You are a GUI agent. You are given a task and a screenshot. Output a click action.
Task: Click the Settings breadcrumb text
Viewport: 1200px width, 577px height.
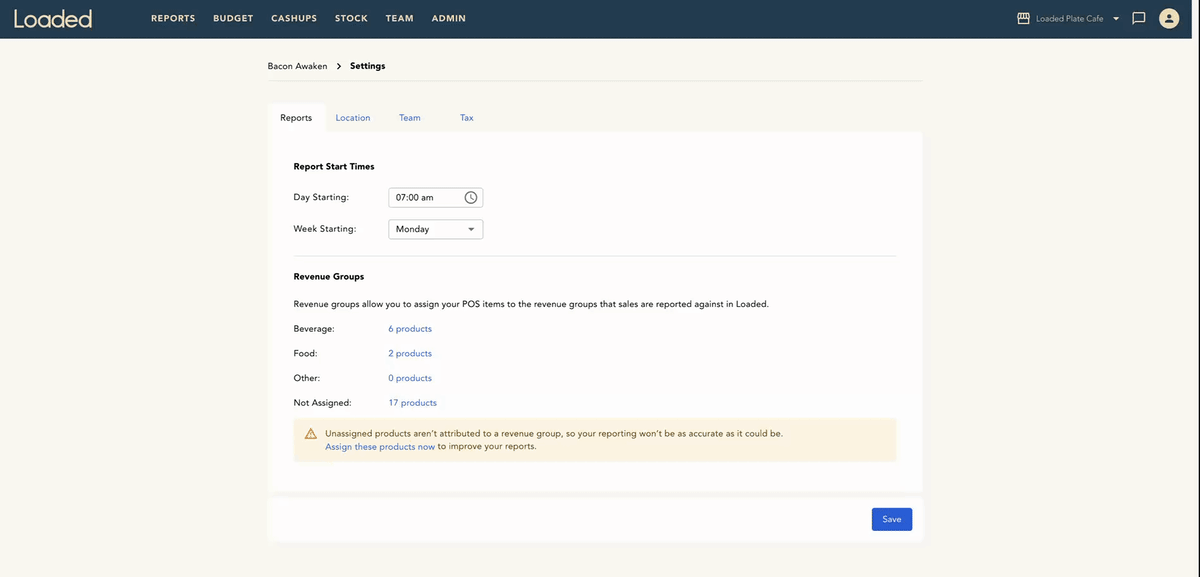tap(367, 66)
